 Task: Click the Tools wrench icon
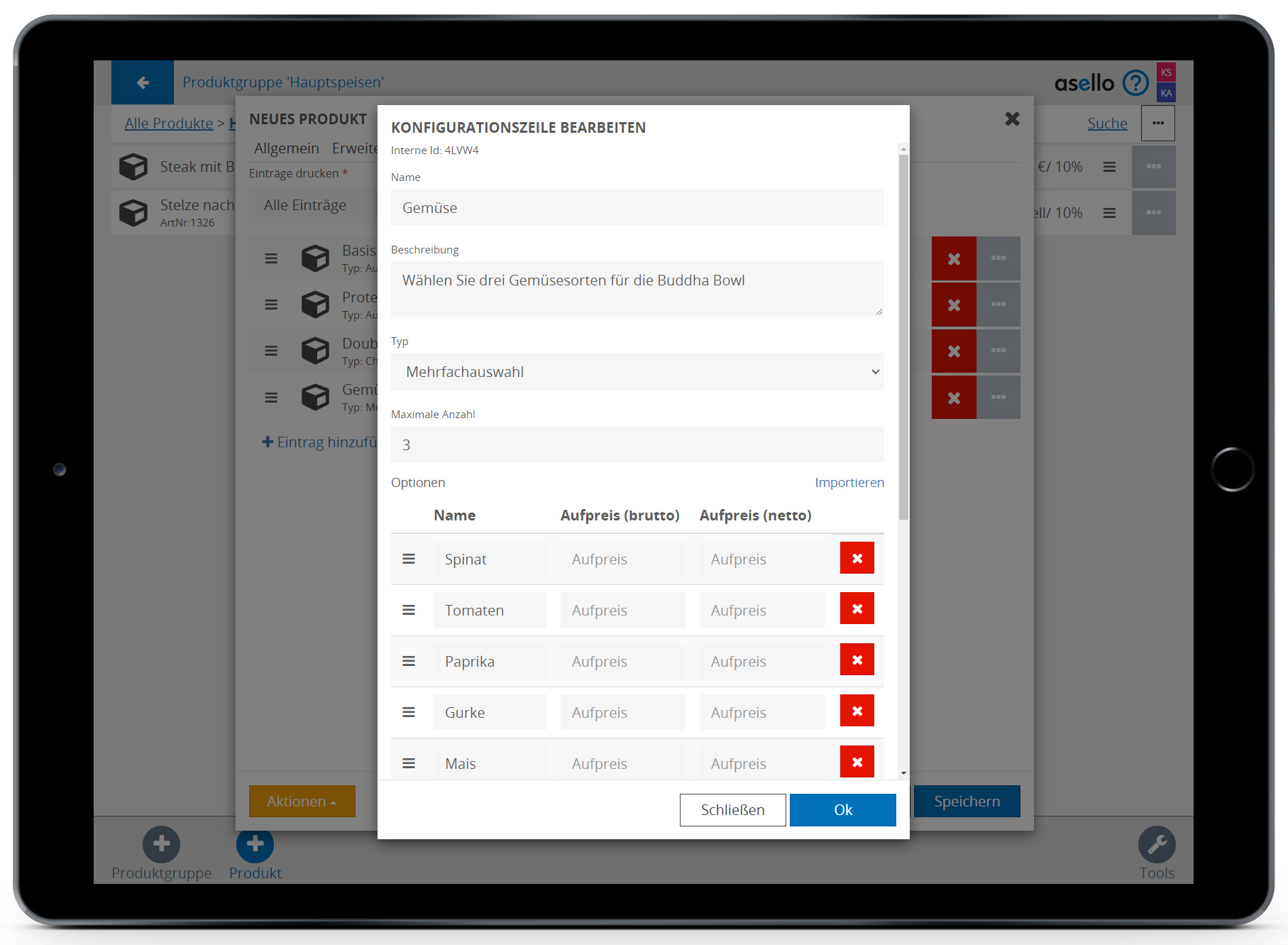point(1157,844)
